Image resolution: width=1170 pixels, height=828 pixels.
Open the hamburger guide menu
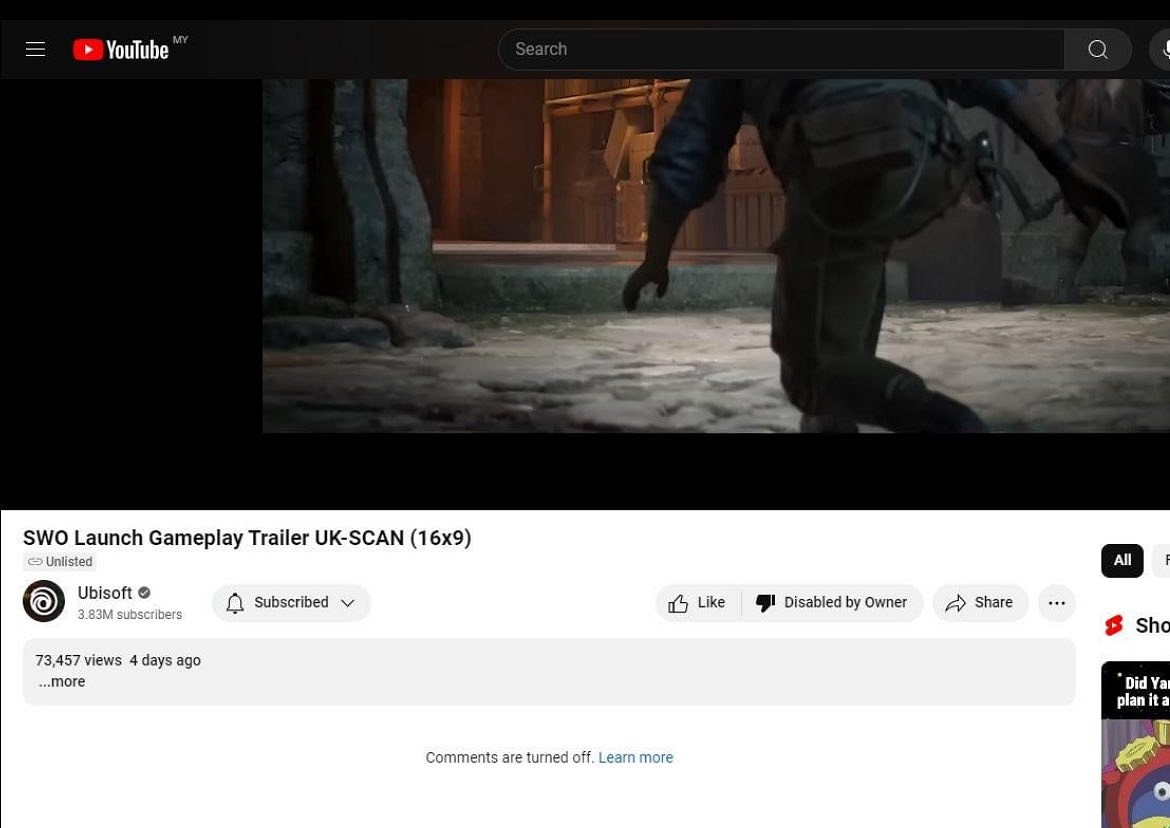[x=35, y=49]
